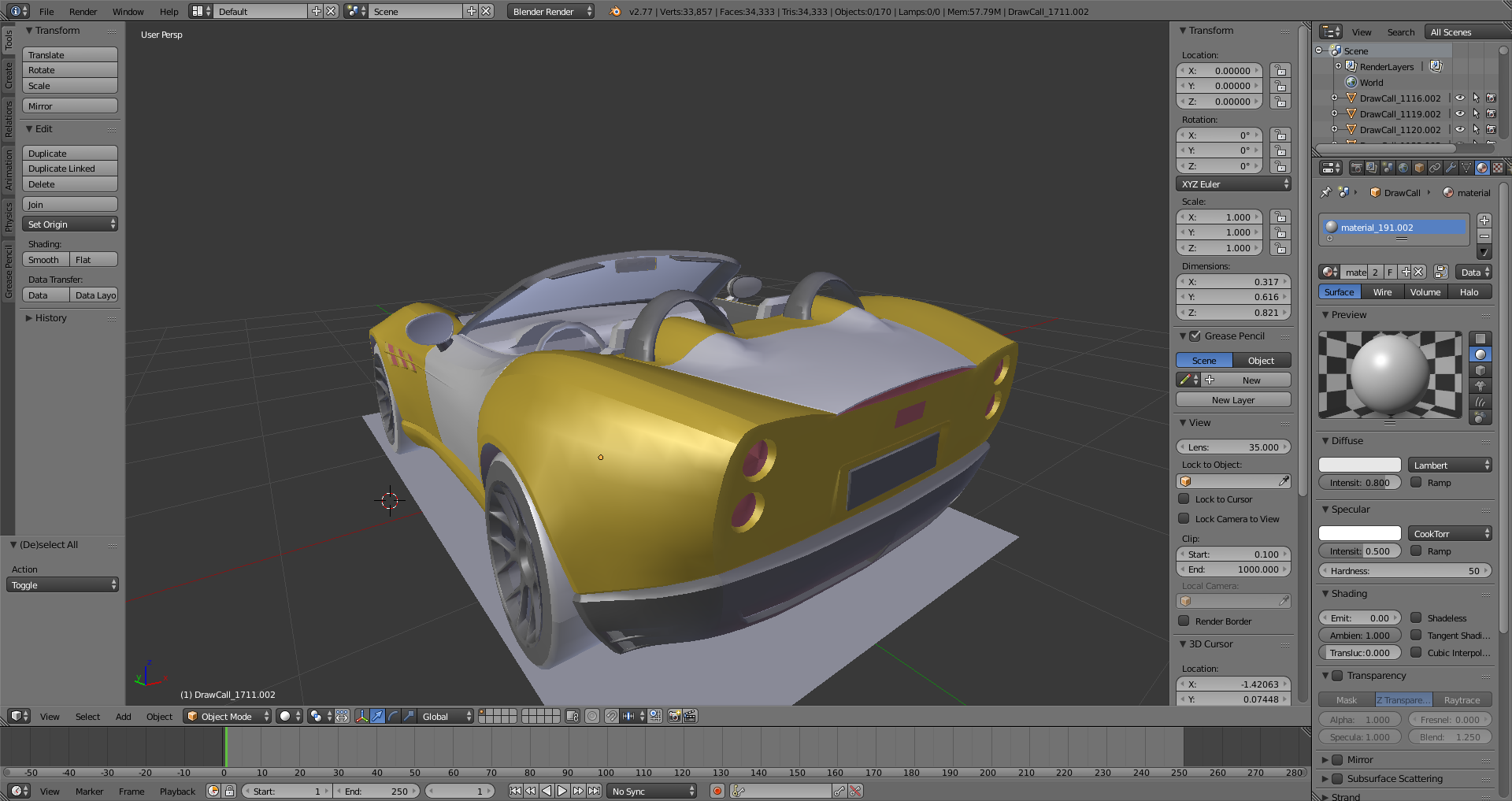1512x801 pixels.
Task: Click the Texture checkerboard properties tab
Action: click(1498, 168)
